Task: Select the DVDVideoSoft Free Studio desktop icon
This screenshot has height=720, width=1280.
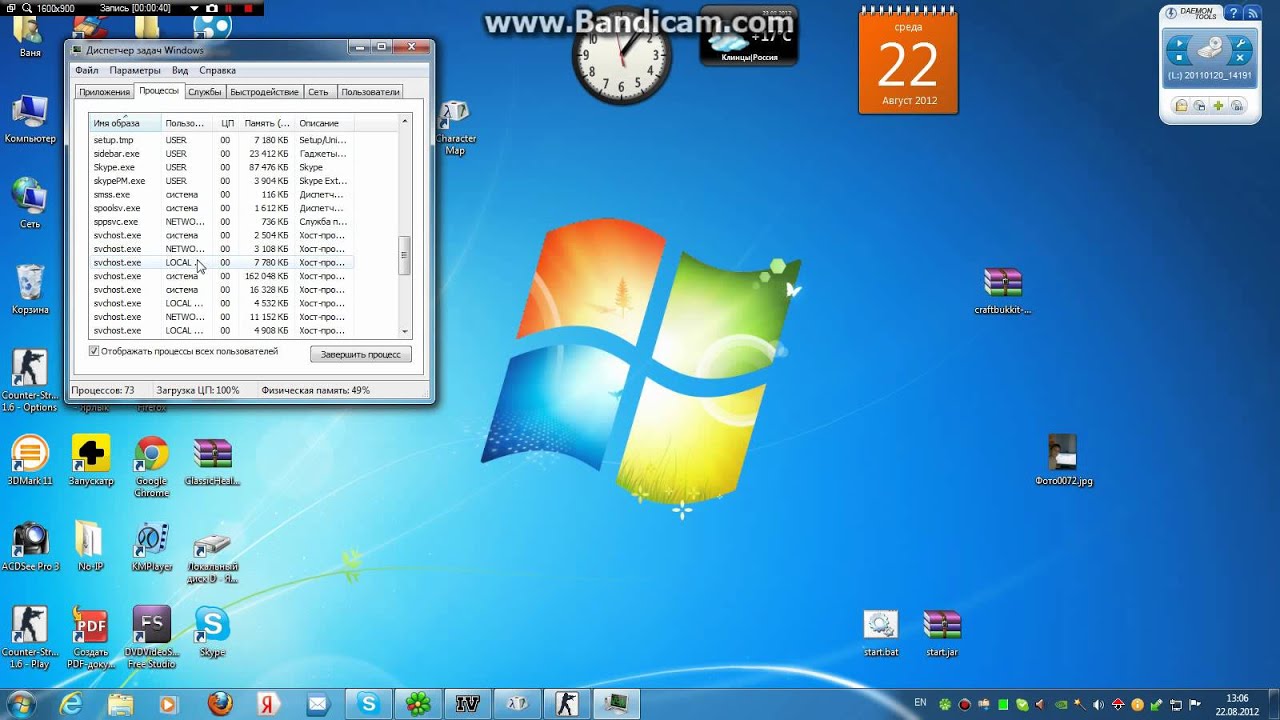Action: click(152, 637)
